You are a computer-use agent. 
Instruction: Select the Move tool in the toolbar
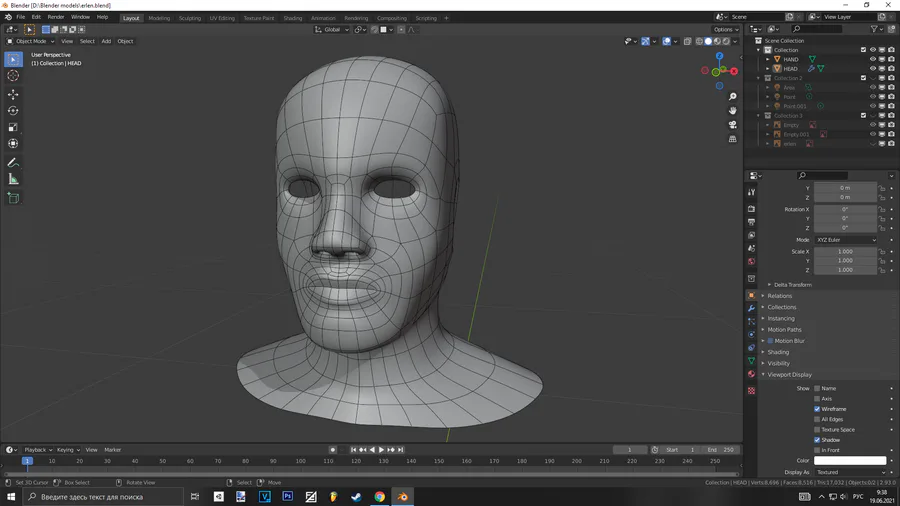point(13,94)
